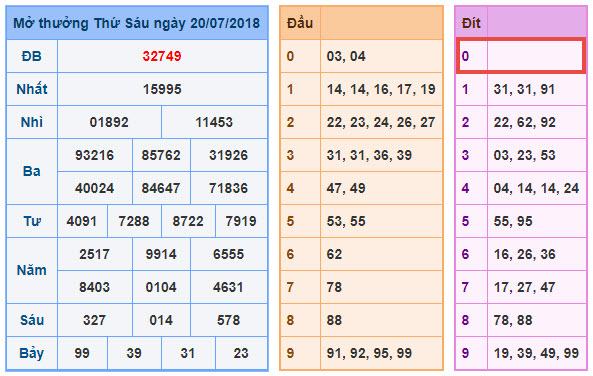Image resolution: width=593 pixels, height=376 pixels.
Task: Select Ba prize number 93216
Action: pos(95,155)
